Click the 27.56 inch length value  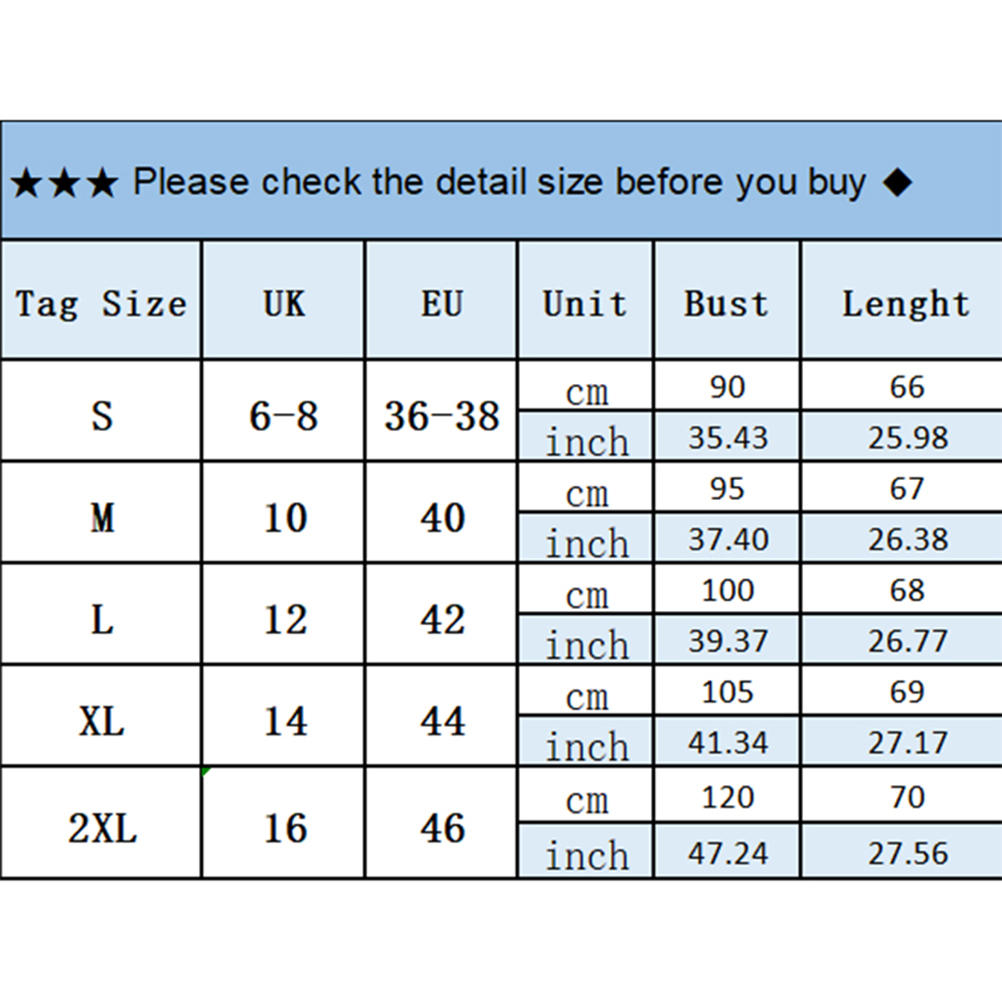(907, 853)
